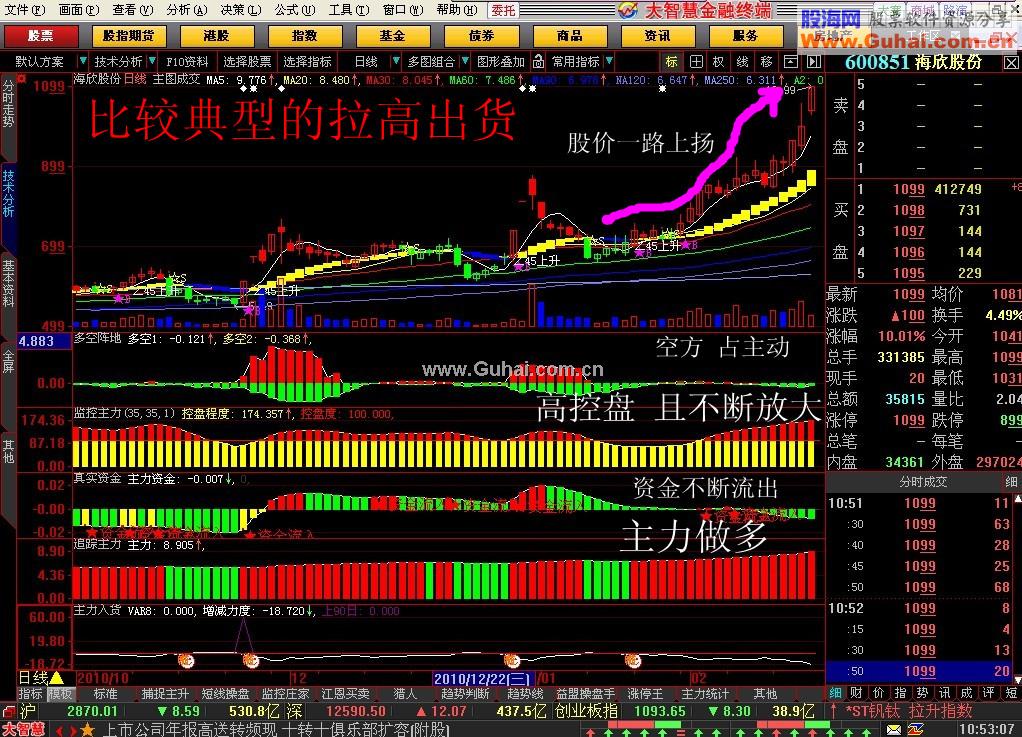Select the 债券 category button
Image resolution: width=1022 pixels, height=737 pixels.
482,36
